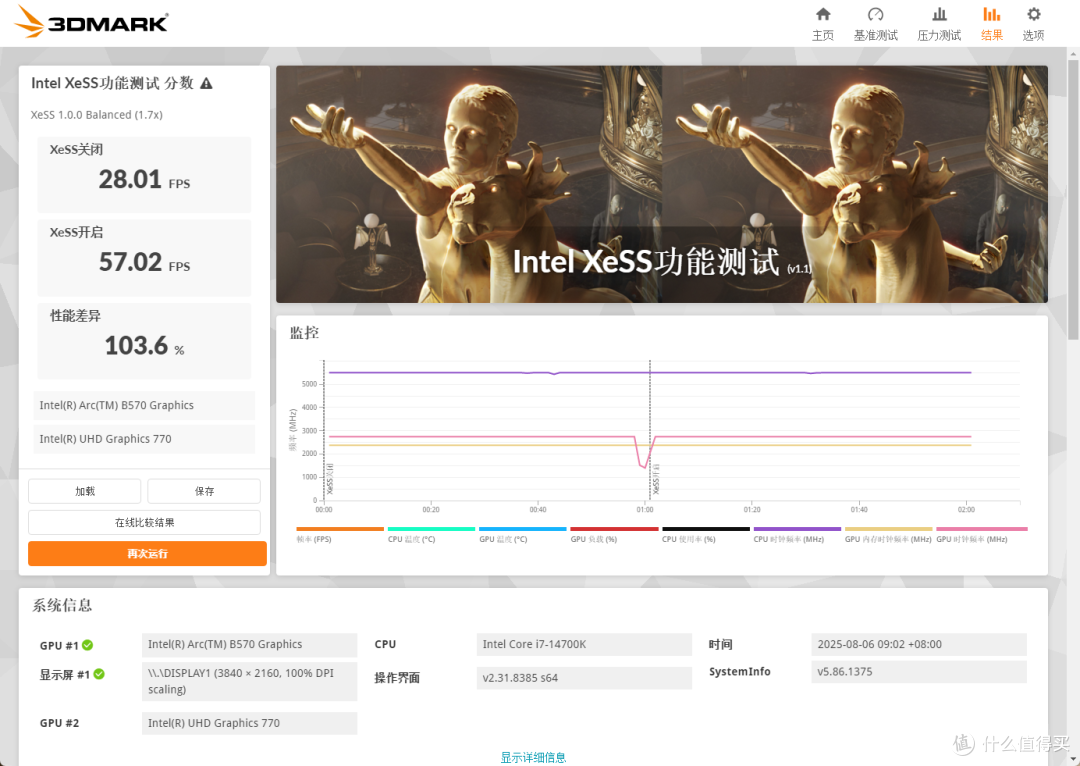Viewport: 1080px width, 766px height.
Task: Click the 系统信息 section heading
Action: coord(62,605)
